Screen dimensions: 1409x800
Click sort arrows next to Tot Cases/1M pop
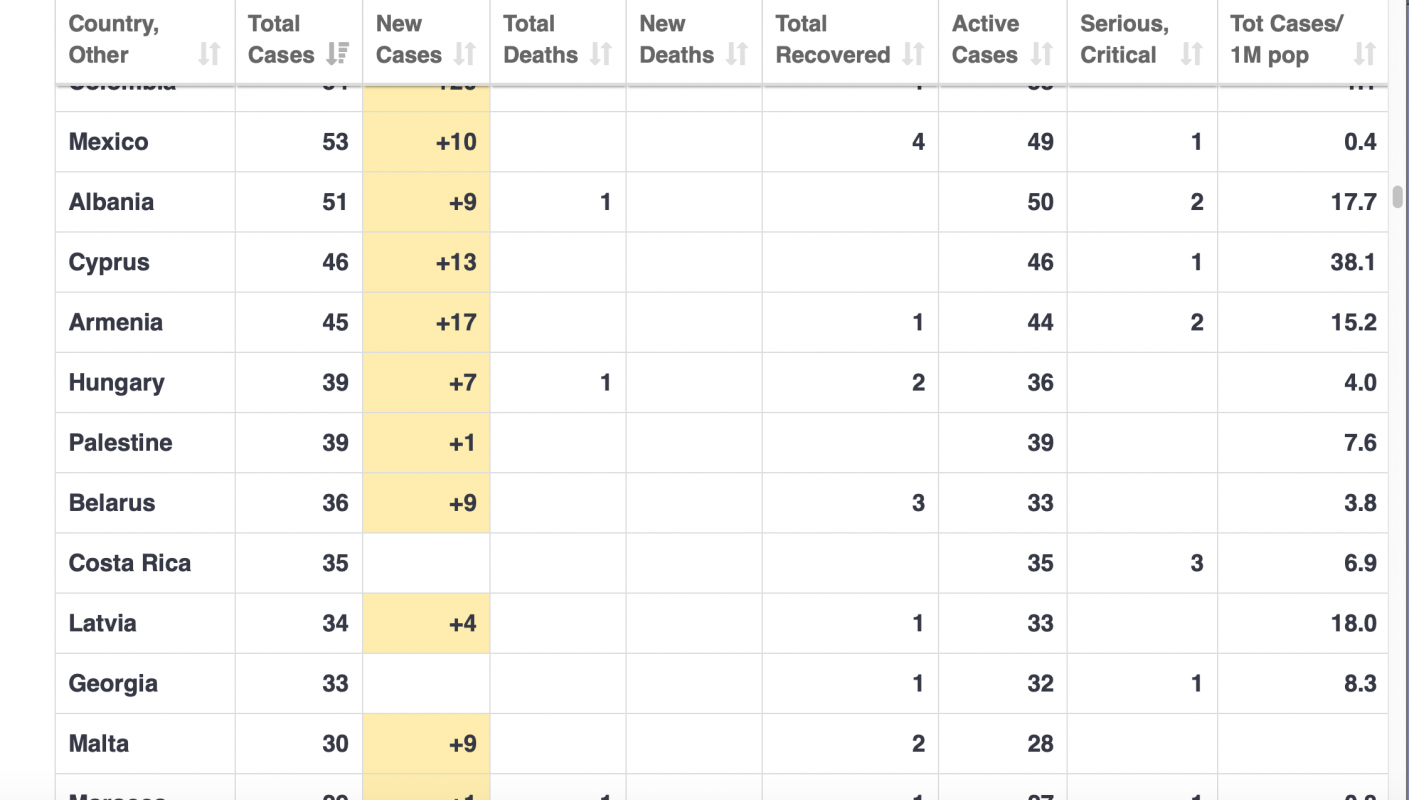point(1364,54)
